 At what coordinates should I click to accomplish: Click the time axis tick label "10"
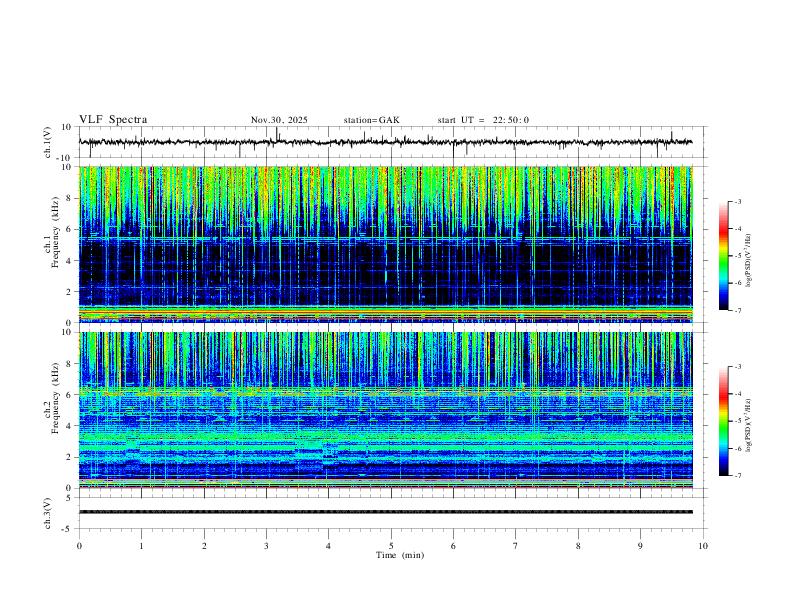(x=703, y=546)
